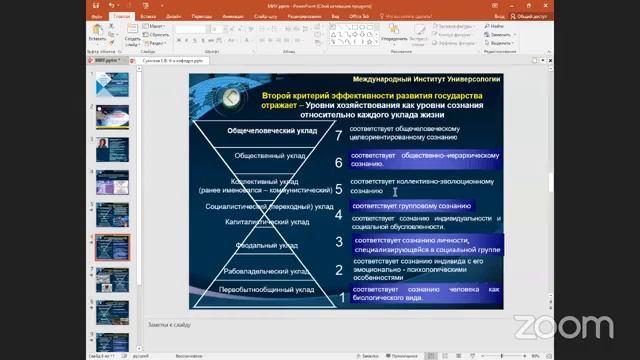Screen dimensions: 640x360
Task: Switch to Normal view icon in status bar
Action: coord(431,356)
